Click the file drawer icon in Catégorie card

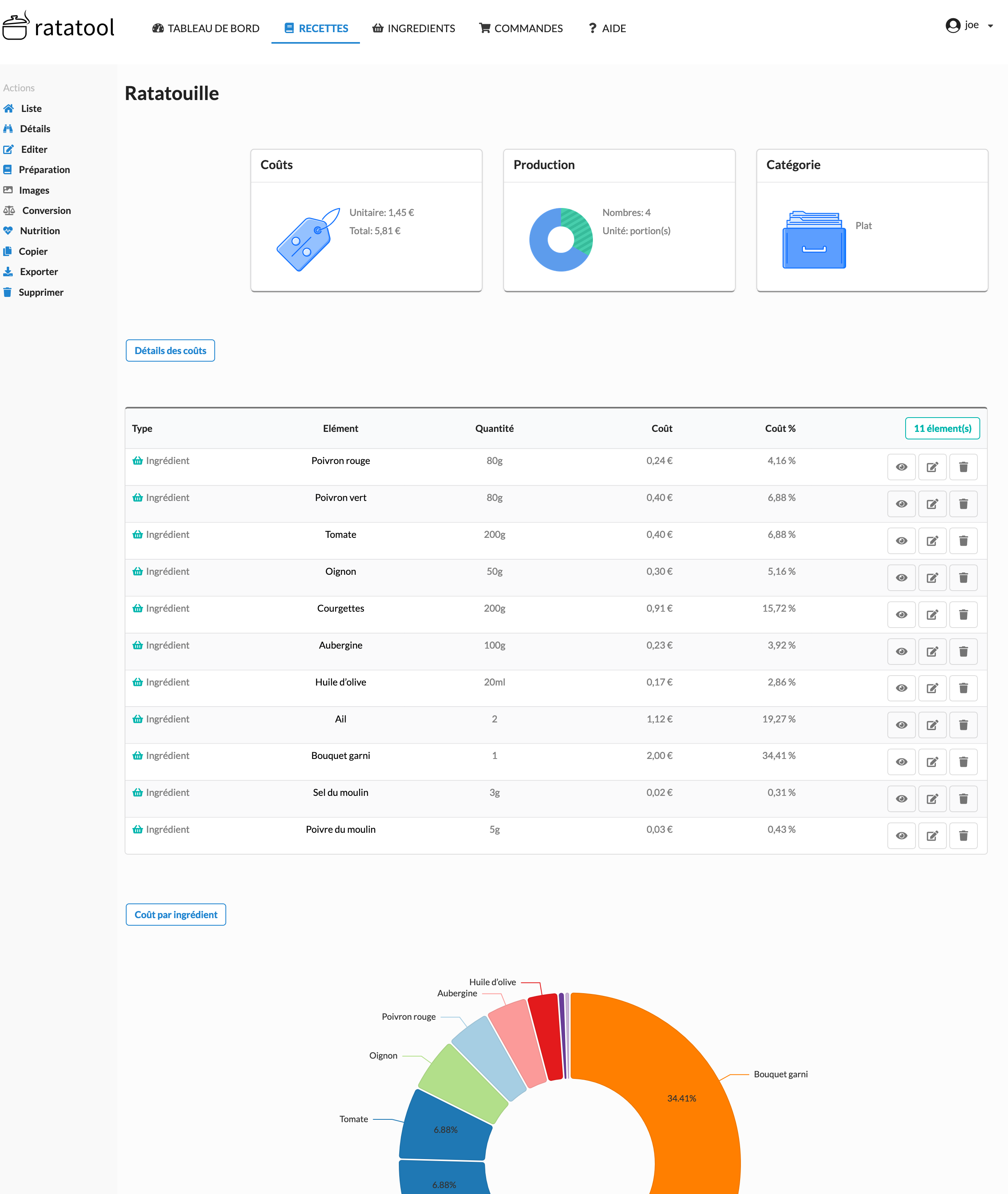click(x=814, y=239)
